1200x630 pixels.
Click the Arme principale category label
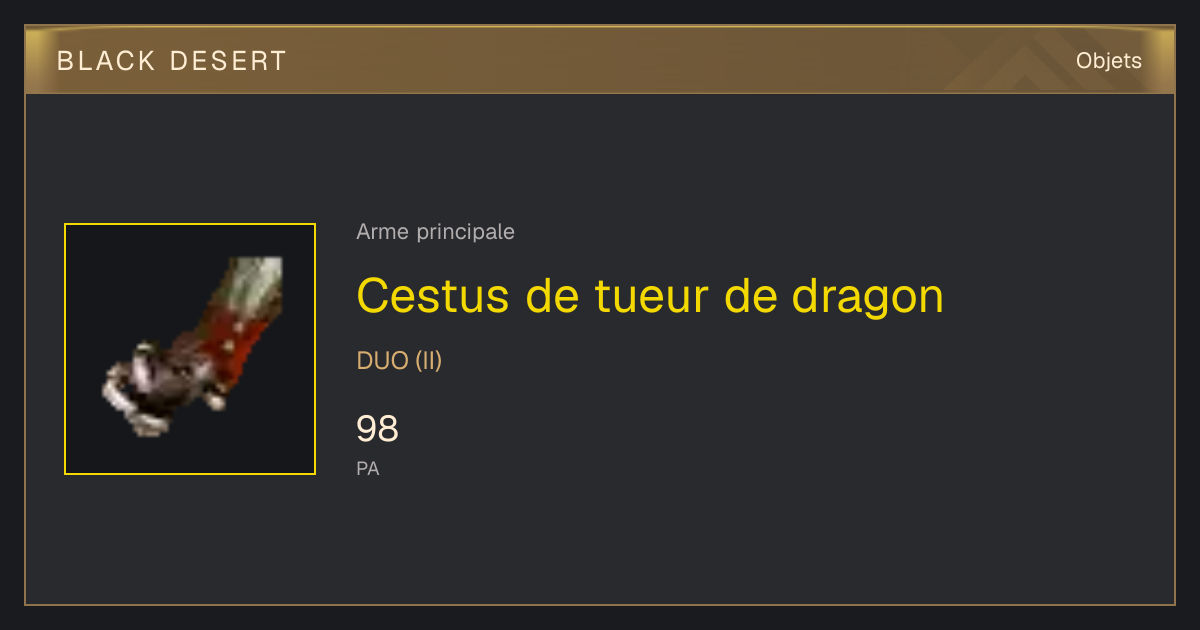pos(435,232)
